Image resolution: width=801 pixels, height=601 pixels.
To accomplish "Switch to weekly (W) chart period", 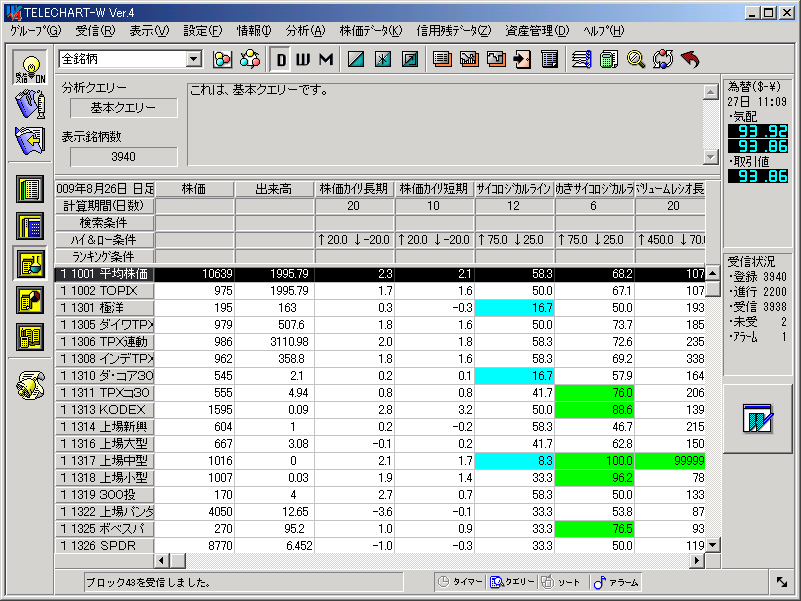I will [x=303, y=60].
